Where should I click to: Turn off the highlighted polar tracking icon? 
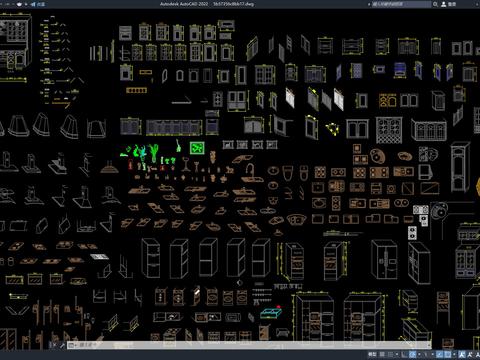[412, 354]
